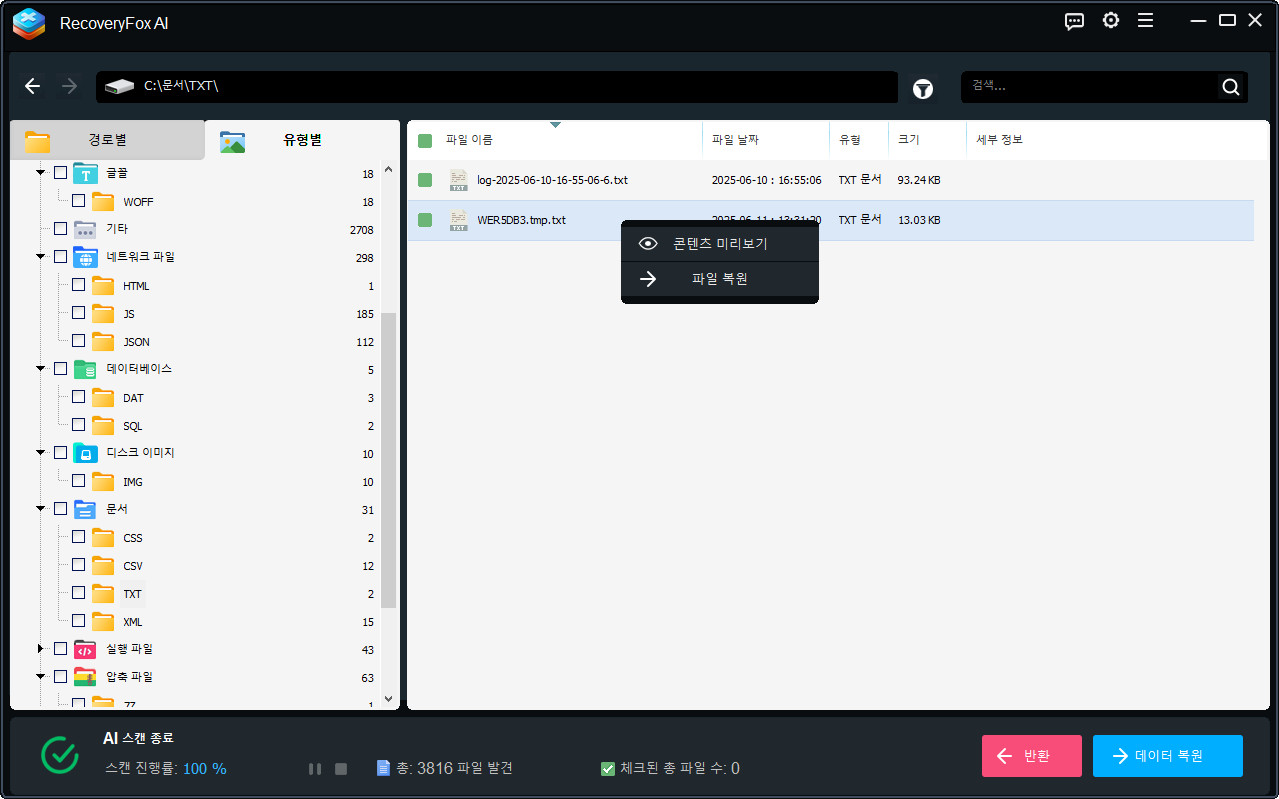Click the stop scan square icon
The image size is (1279, 799).
341,769
